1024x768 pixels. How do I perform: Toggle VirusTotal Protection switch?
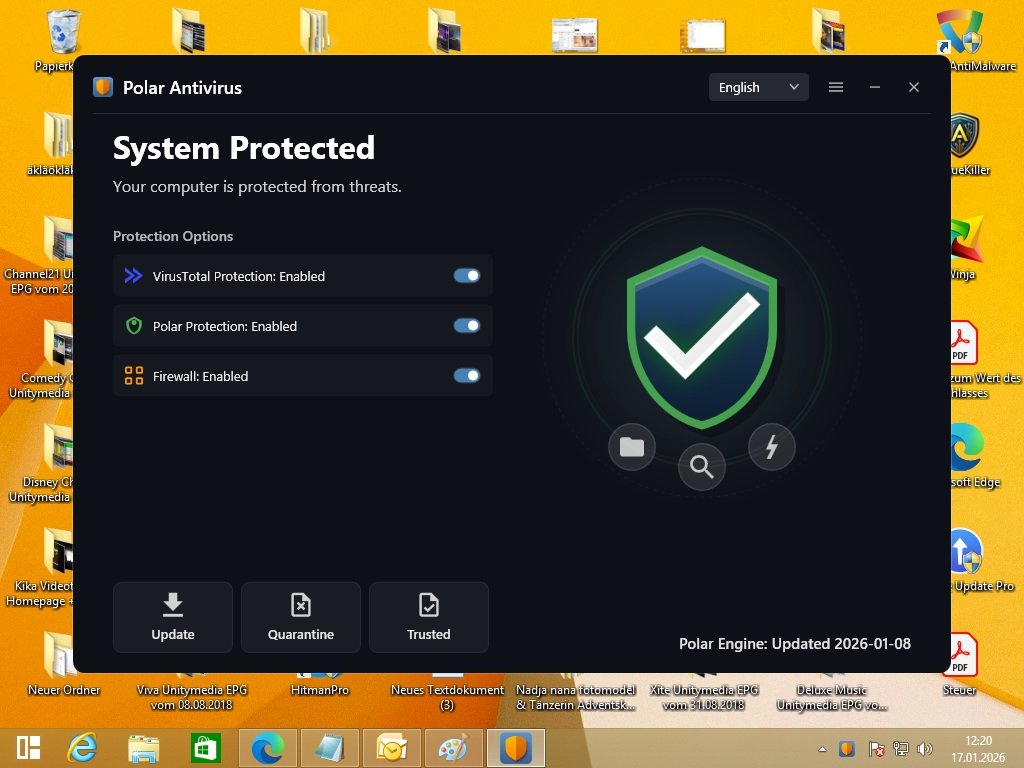[467, 276]
